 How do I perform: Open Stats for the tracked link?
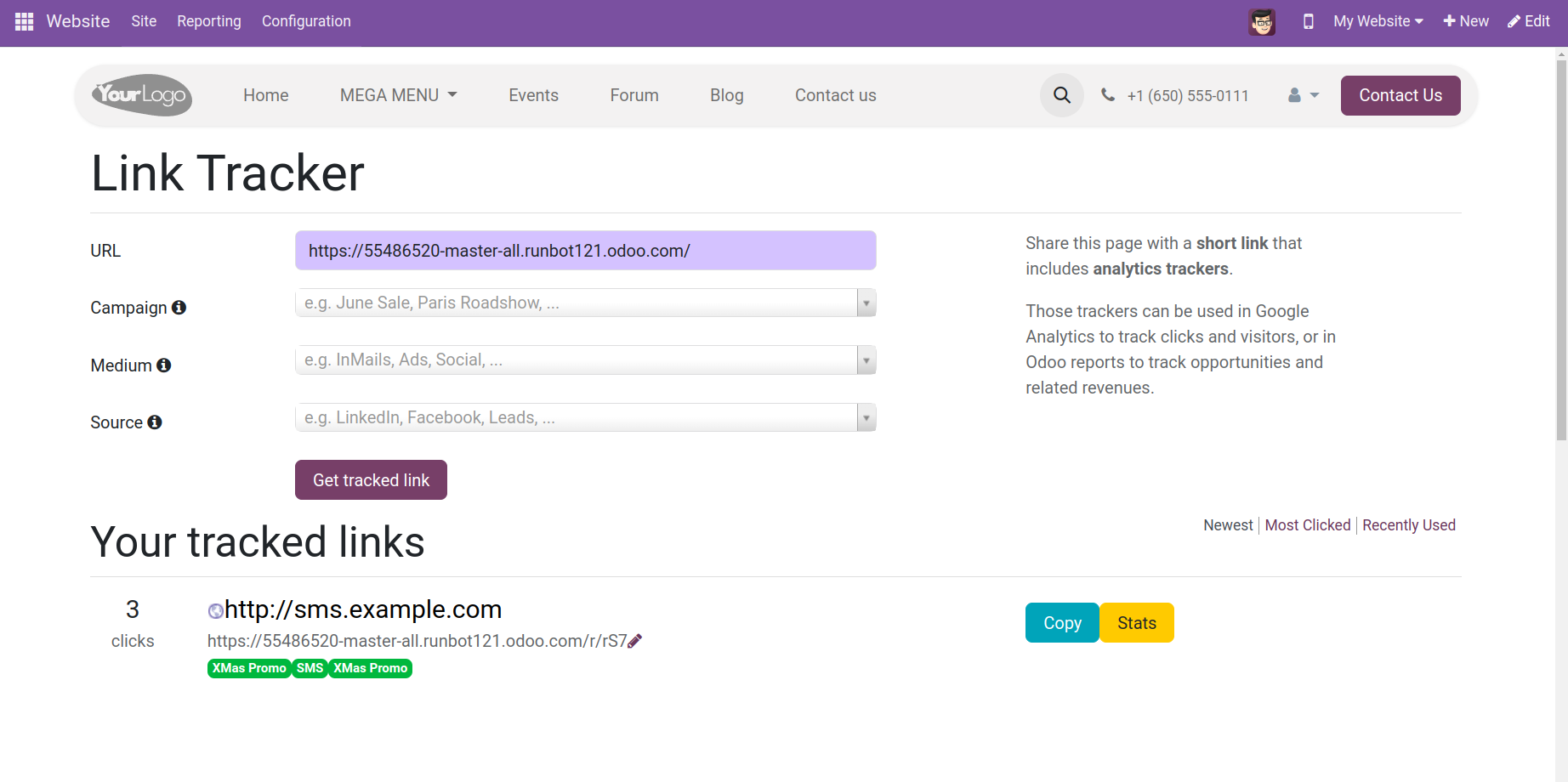(x=1137, y=623)
